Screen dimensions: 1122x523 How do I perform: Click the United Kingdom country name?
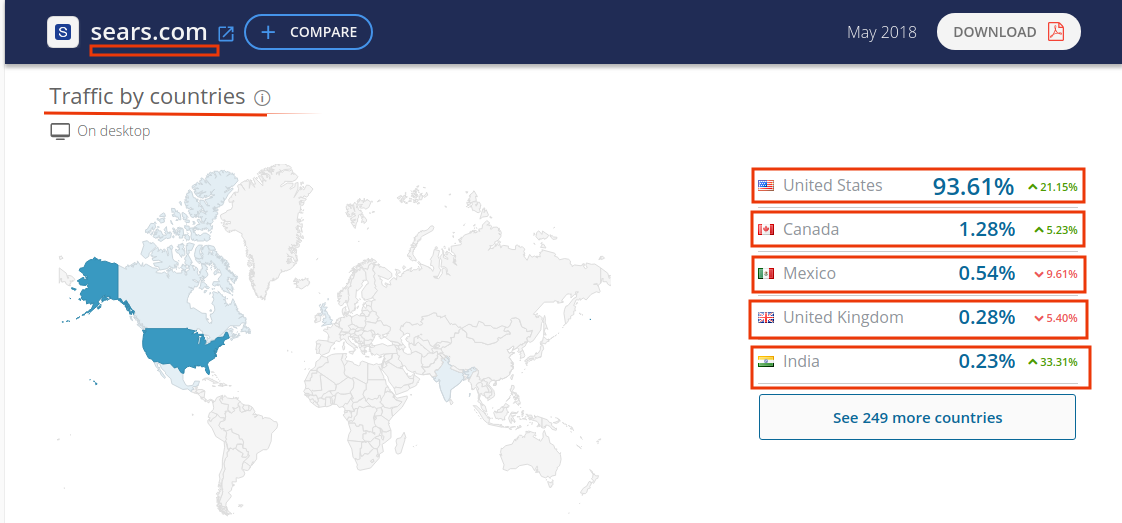coord(844,317)
